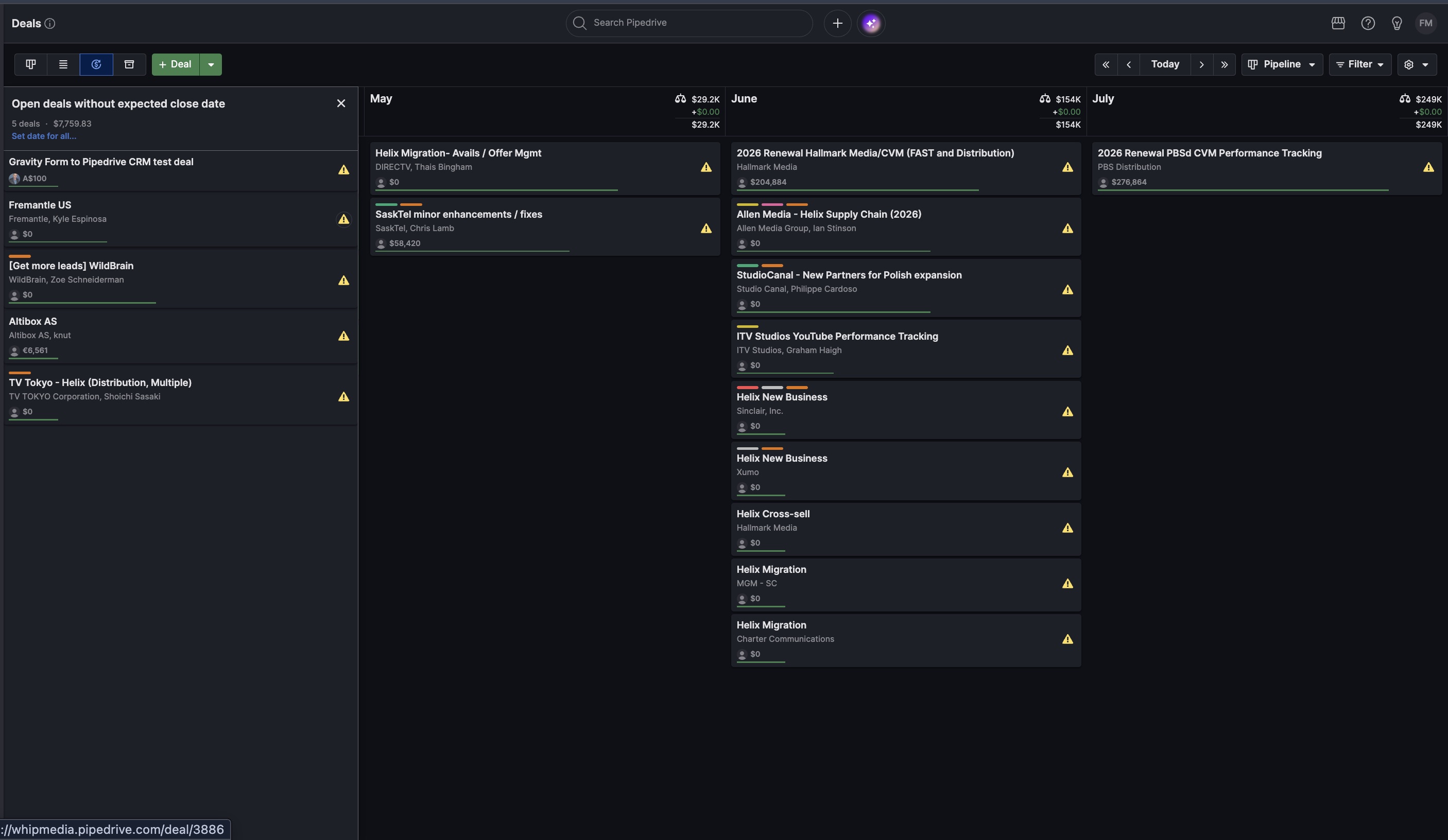This screenshot has width=1448, height=840.
Task: Click the May month header
Action: coord(381,99)
